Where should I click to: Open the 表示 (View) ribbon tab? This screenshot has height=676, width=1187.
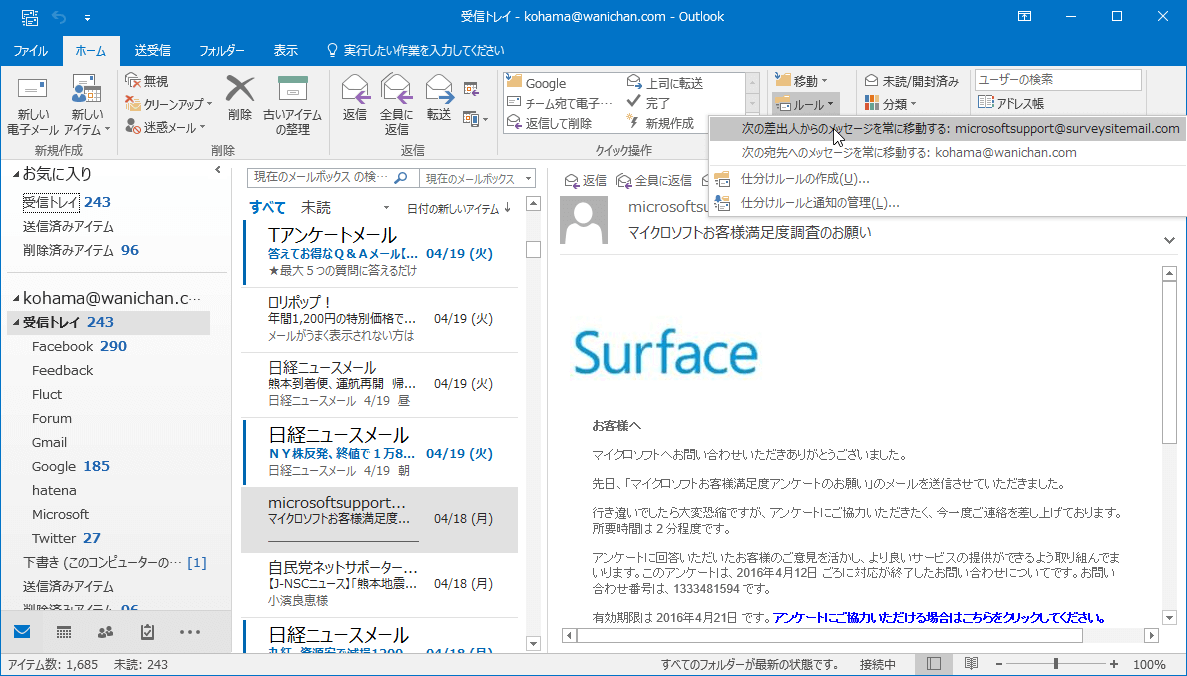[285, 50]
